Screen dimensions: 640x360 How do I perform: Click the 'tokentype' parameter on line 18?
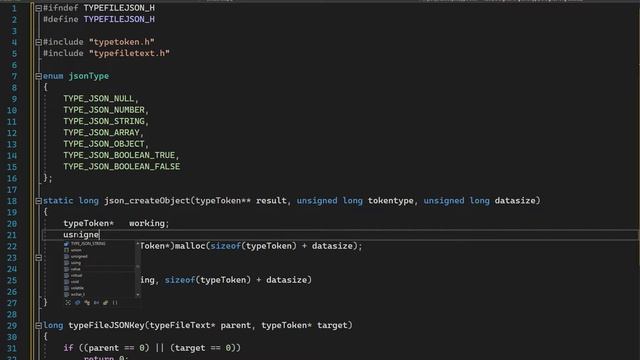point(391,201)
